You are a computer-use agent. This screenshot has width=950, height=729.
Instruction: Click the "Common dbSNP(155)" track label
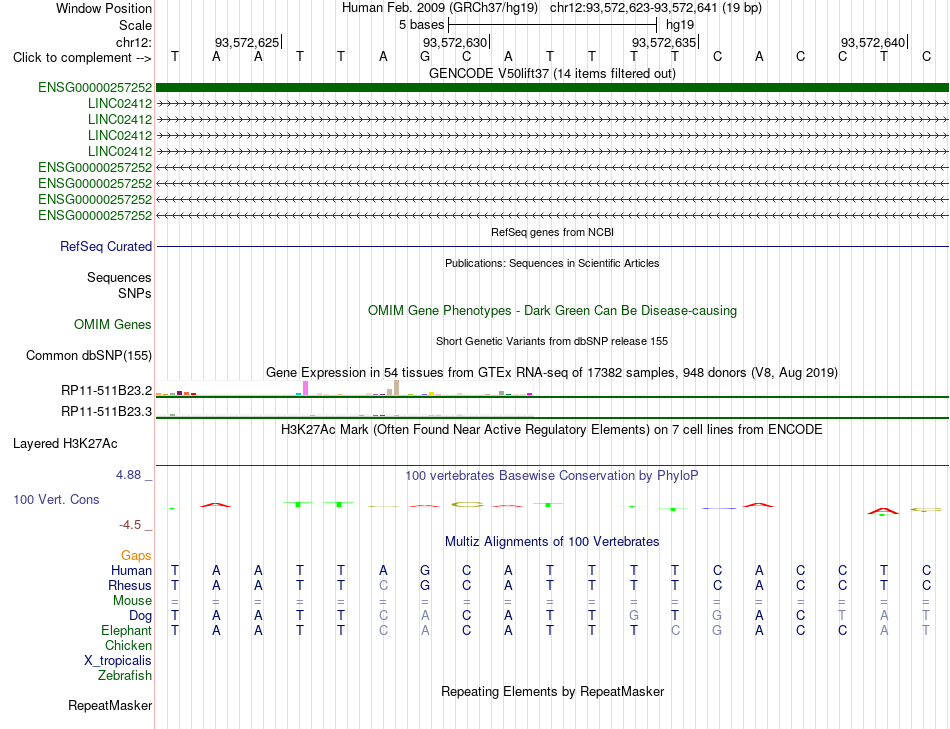click(89, 356)
